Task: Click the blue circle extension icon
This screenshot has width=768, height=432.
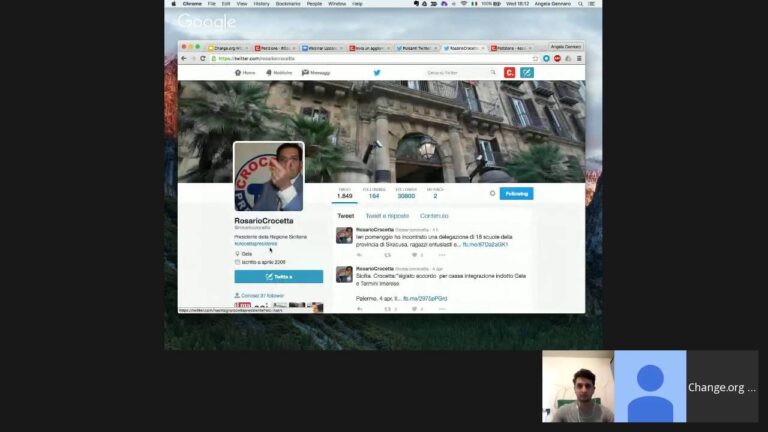Action: tap(546, 58)
